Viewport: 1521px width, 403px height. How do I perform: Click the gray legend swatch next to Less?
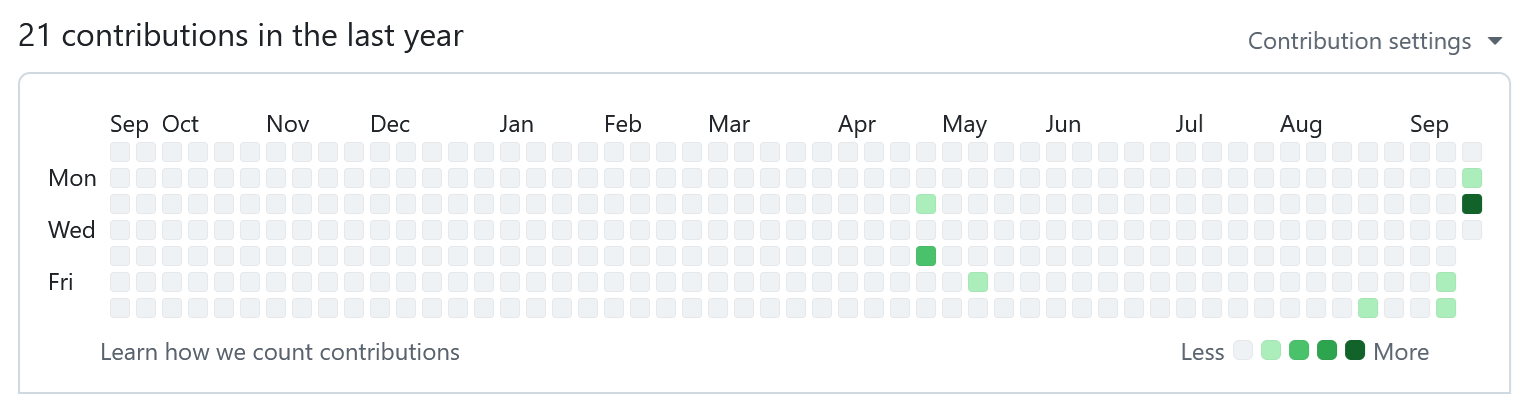1243,351
